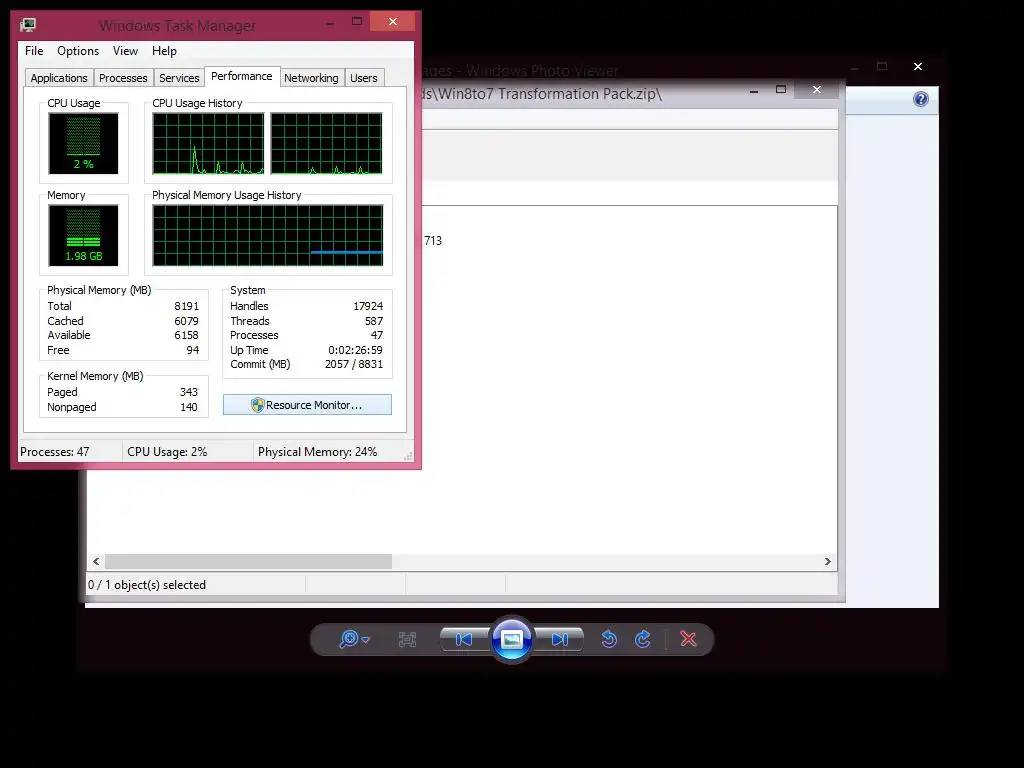This screenshot has height=768, width=1024.
Task: Click Available memory value 6158
Action: click(186, 335)
